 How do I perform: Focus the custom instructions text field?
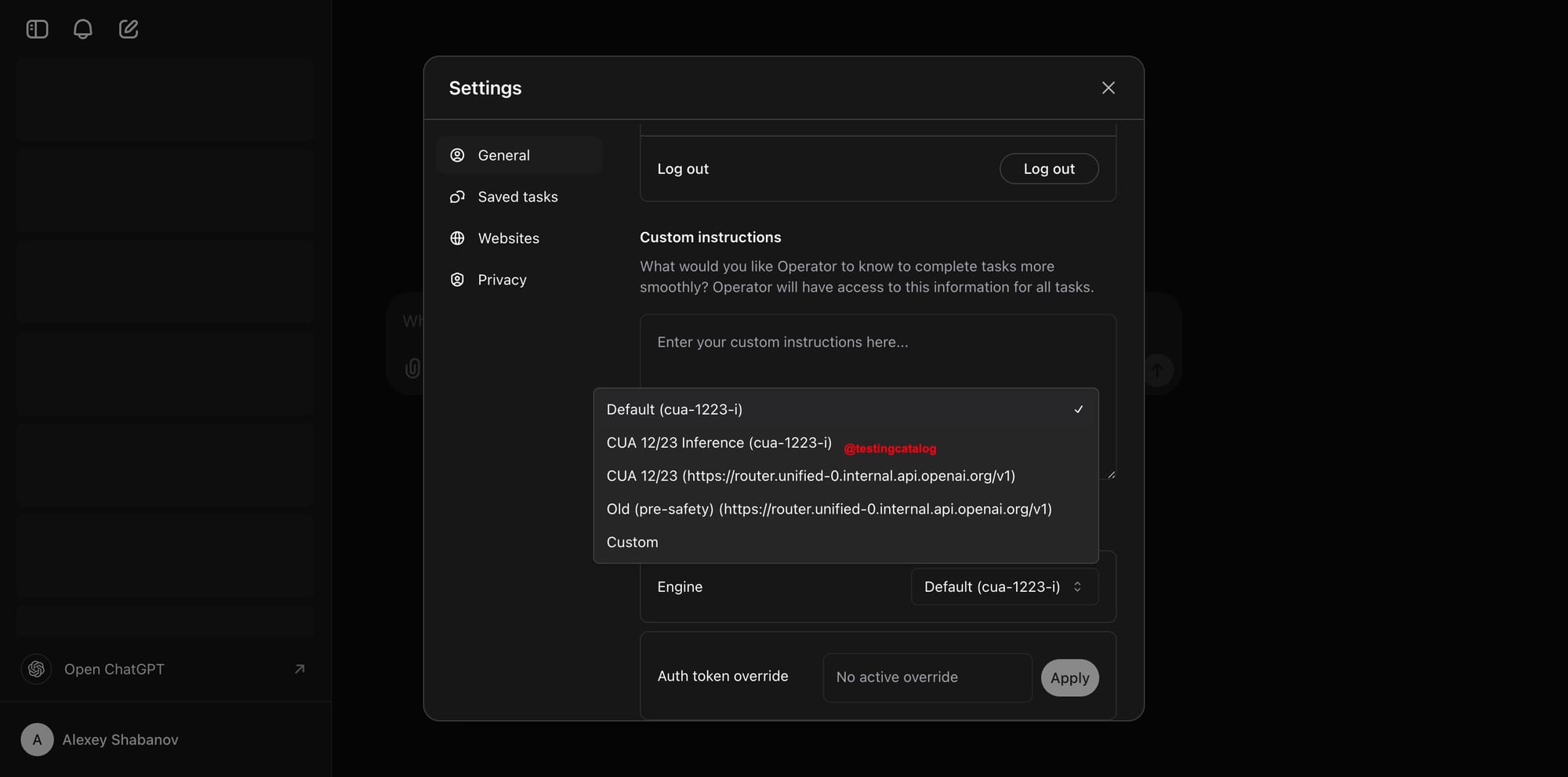878,397
